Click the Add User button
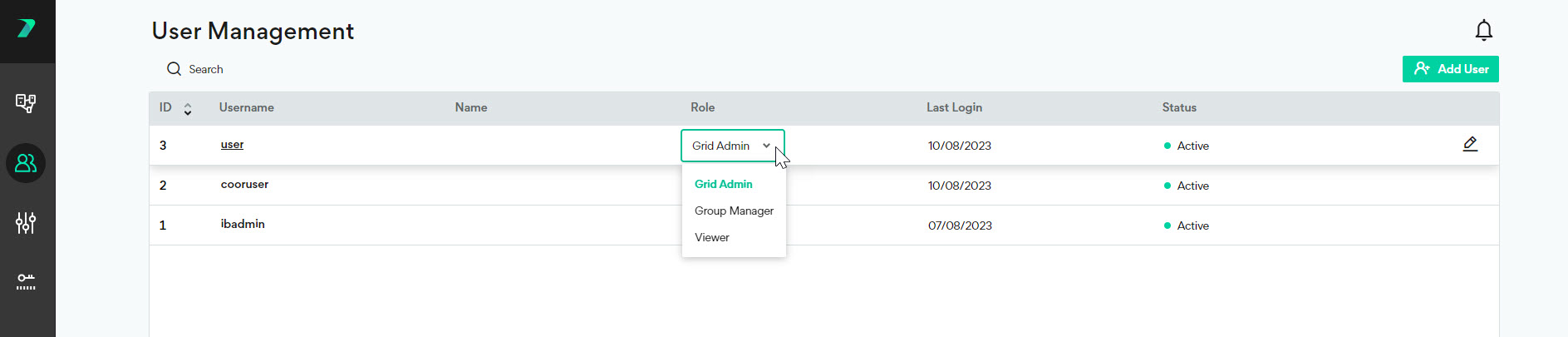The height and width of the screenshot is (337, 1568). [1450, 69]
